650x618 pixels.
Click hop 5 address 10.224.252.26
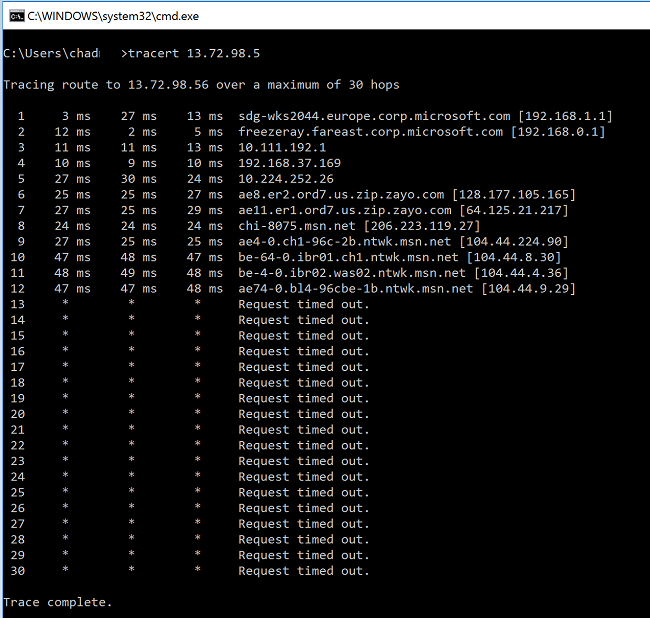(286, 179)
